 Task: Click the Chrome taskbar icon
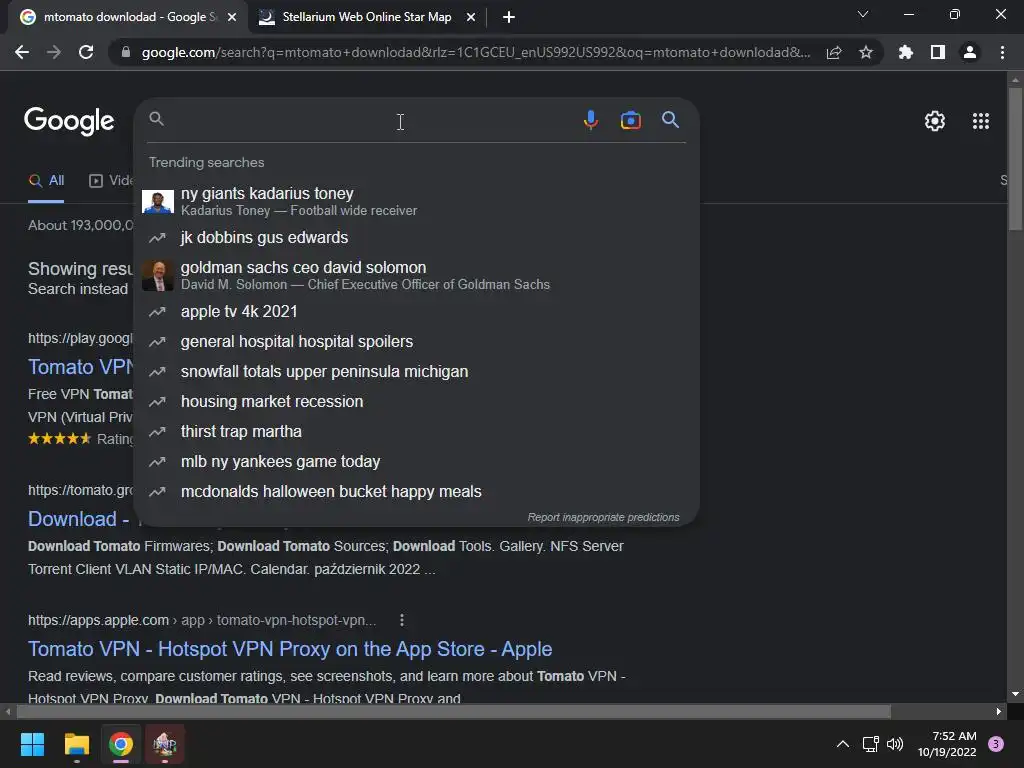point(121,744)
